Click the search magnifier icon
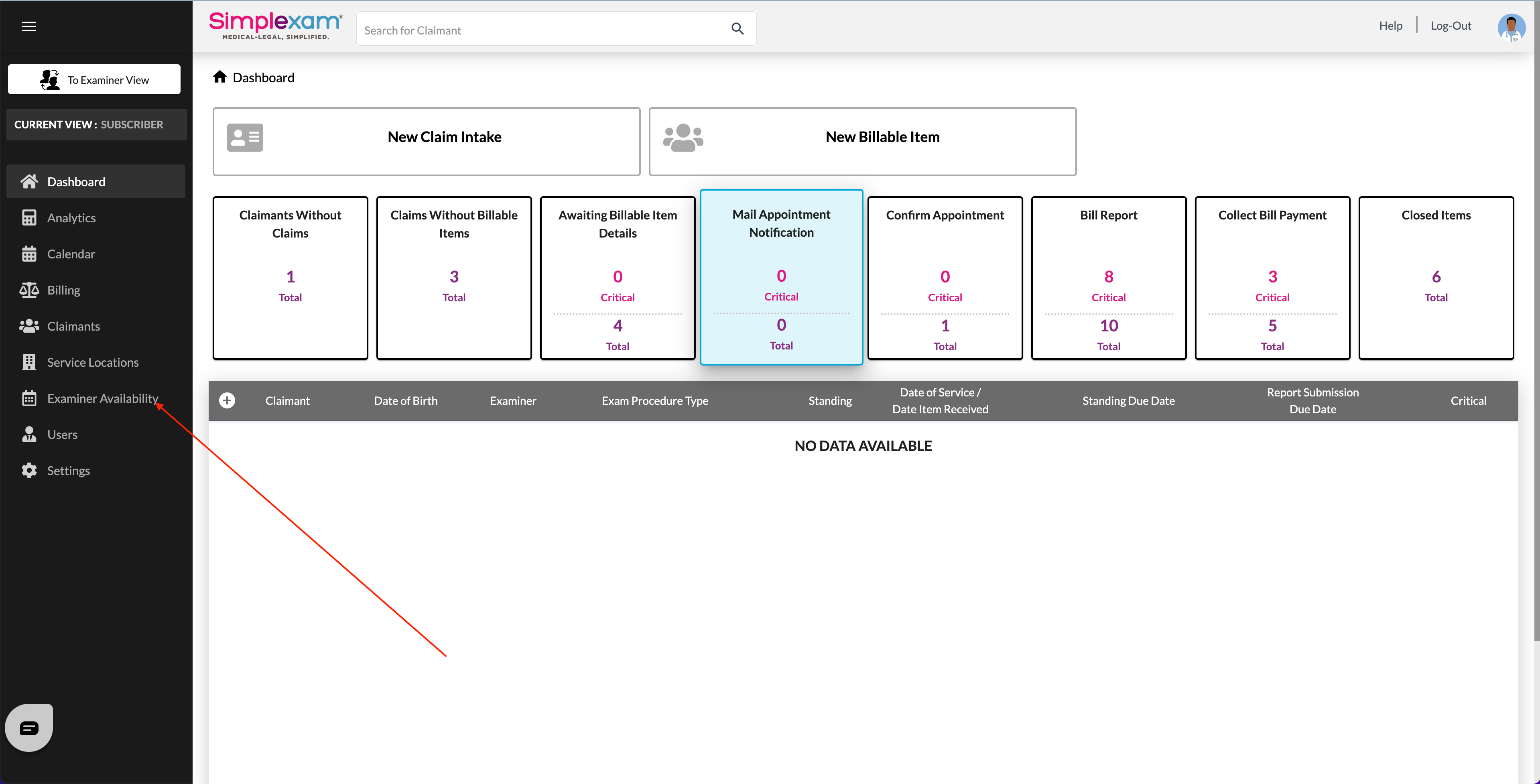Viewport: 1540px width, 784px height. (737, 29)
